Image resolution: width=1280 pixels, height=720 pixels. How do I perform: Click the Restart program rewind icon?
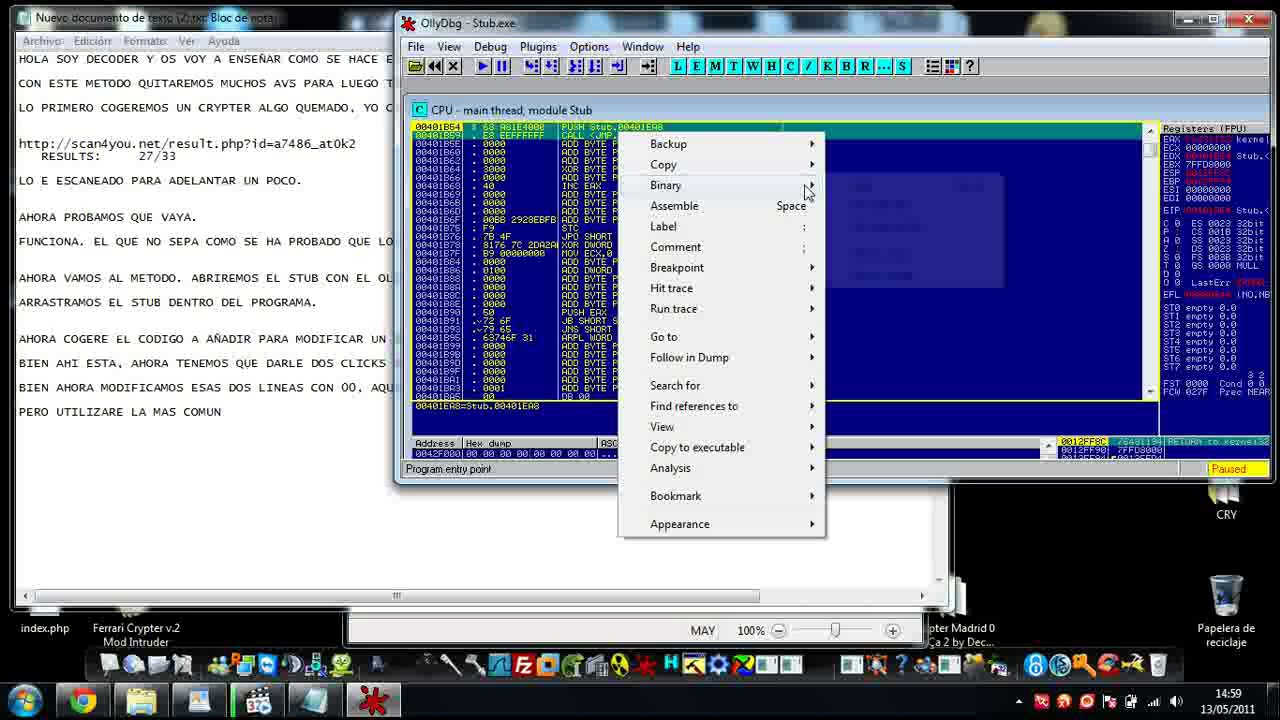435,66
